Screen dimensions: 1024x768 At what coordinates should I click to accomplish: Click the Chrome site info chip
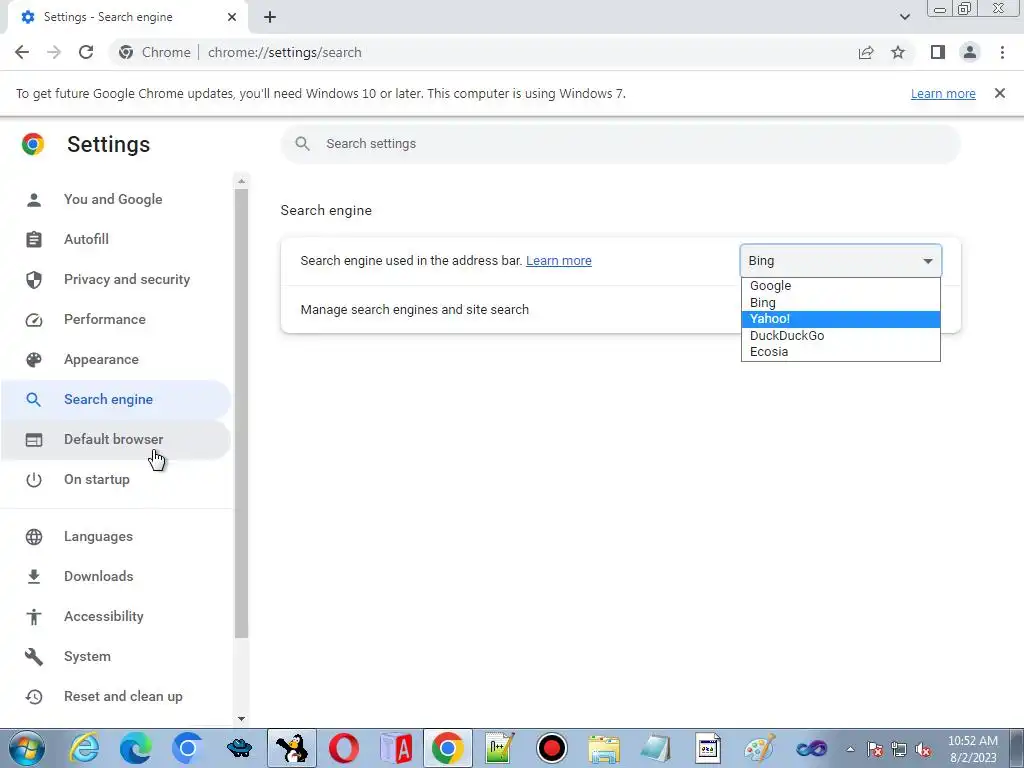click(155, 52)
